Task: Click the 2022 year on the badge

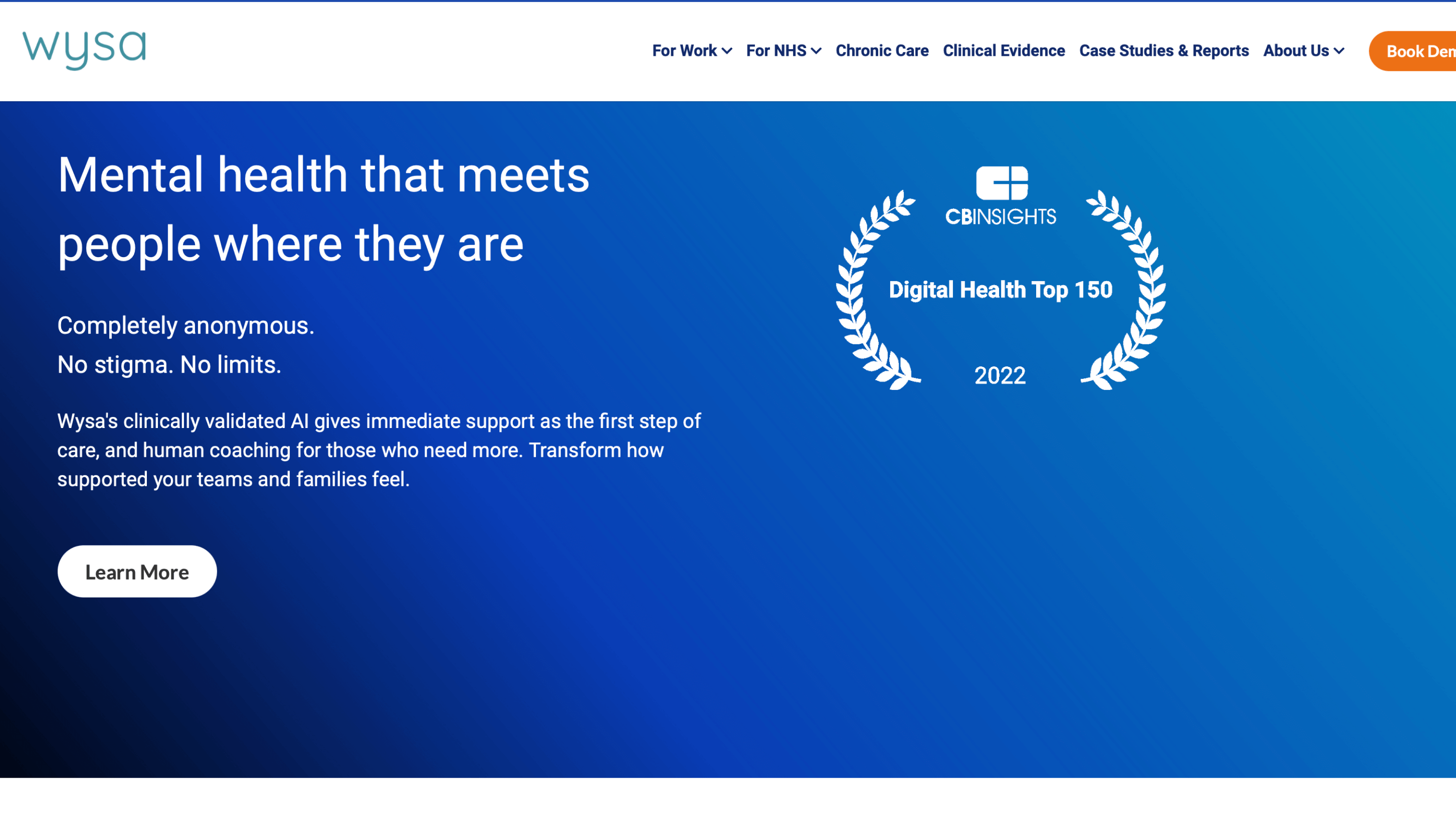Action: (1000, 376)
